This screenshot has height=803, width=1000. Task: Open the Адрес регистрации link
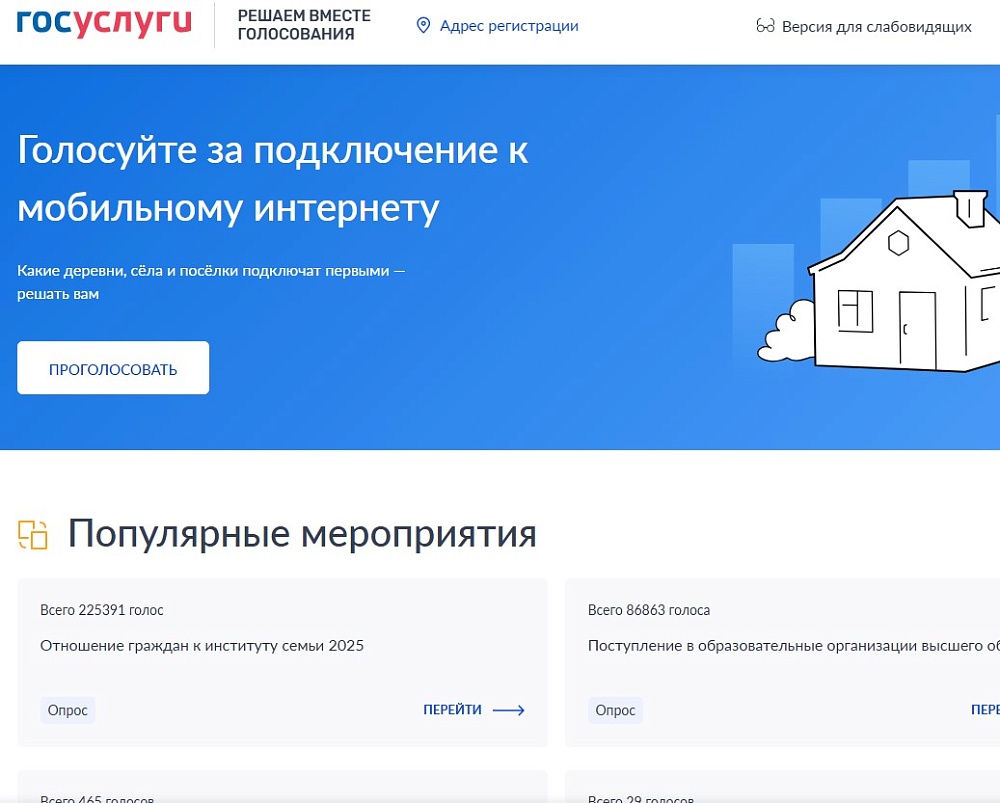pyautogui.click(x=509, y=26)
